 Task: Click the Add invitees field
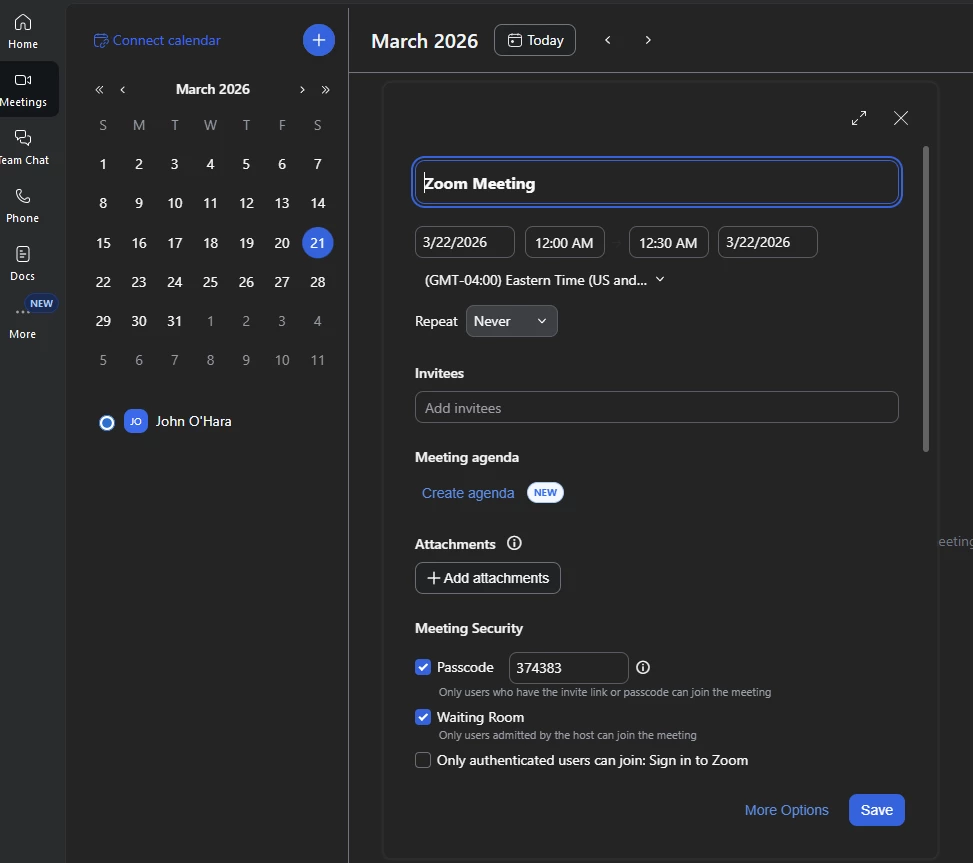coord(657,408)
